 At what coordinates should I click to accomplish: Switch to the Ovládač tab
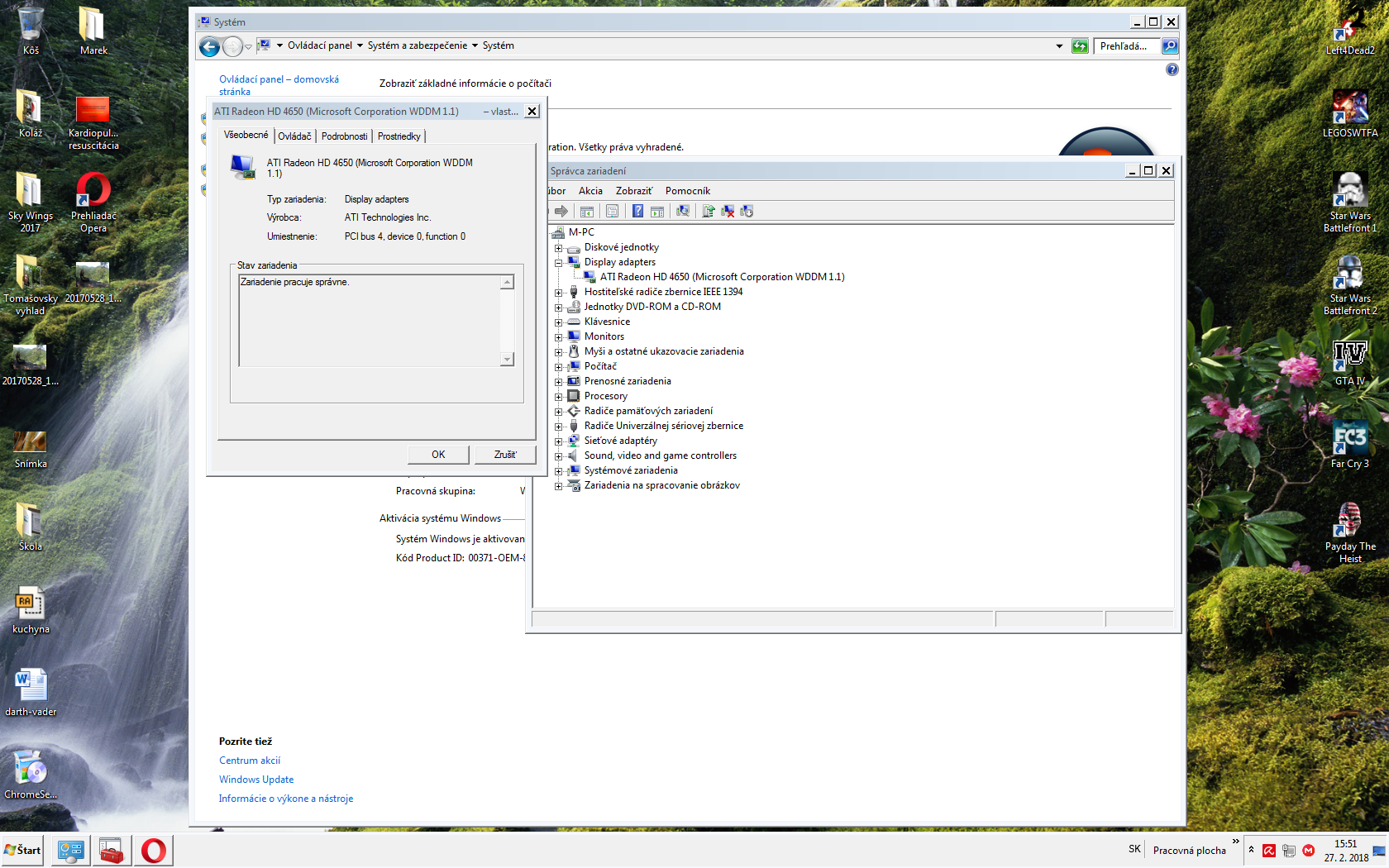(x=294, y=136)
